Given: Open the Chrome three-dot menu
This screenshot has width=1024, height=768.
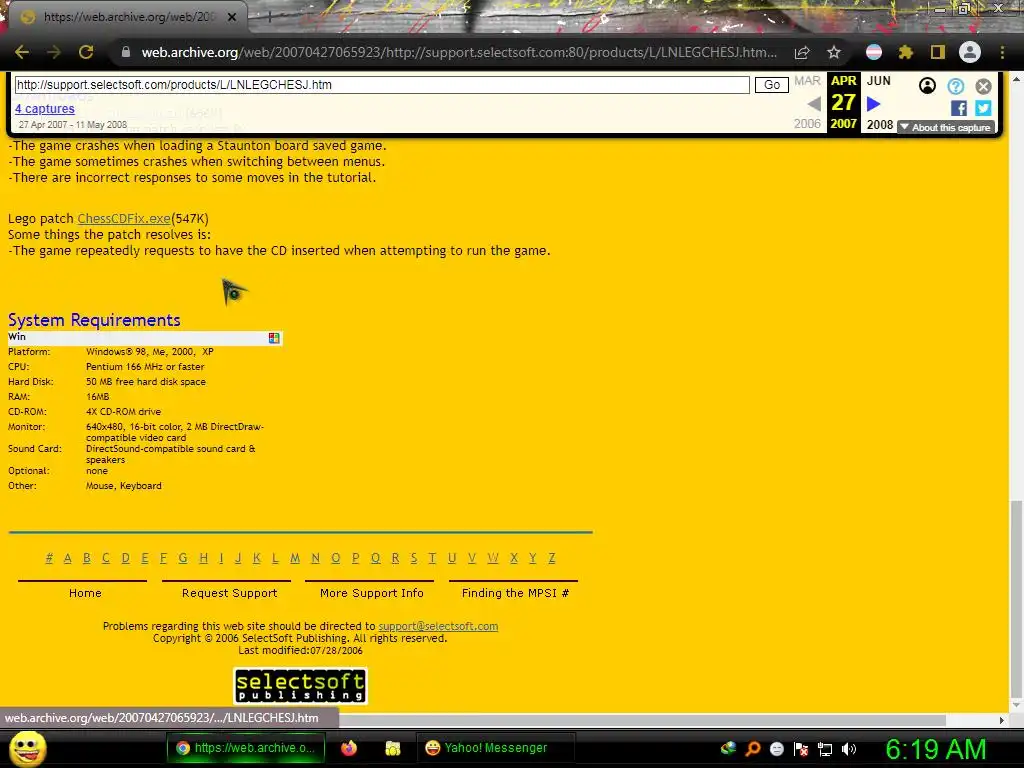Looking at the screenshot, I should [1002, 52].
